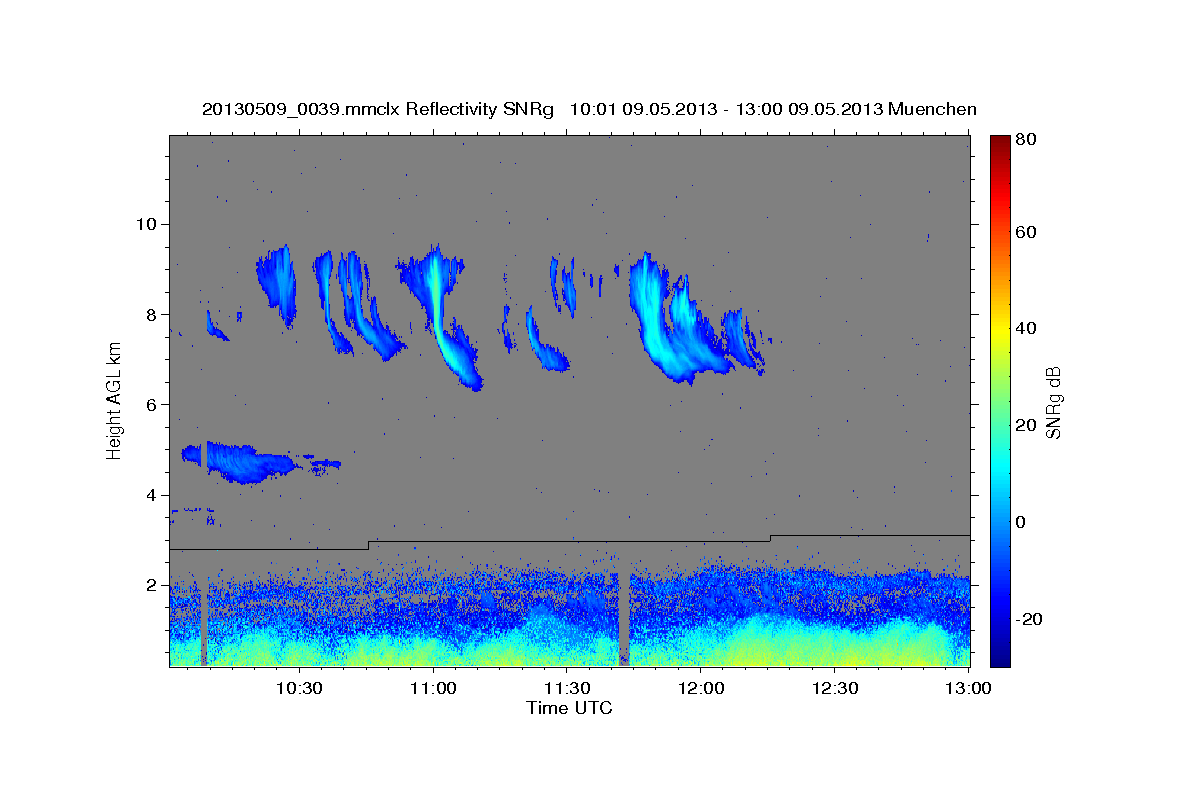The height and width of the screenshot is (800, 1200).
Task: Click the colorbar value 60
Action: point(1025,232)
